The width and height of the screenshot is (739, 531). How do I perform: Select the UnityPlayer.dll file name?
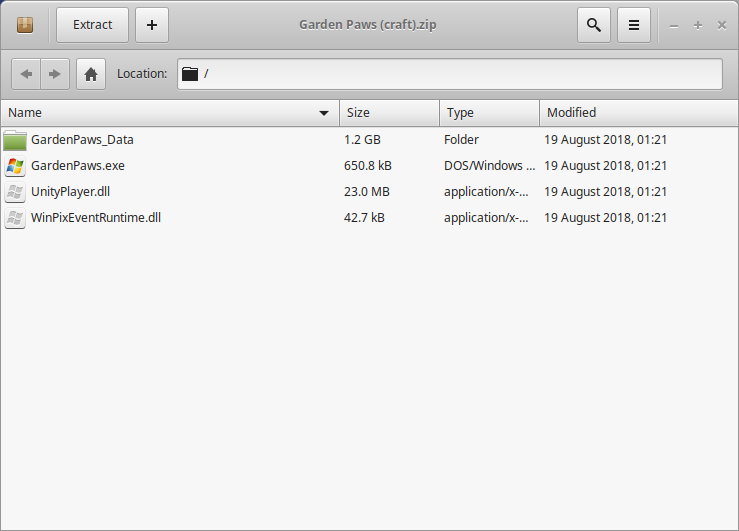pos(70,192)
